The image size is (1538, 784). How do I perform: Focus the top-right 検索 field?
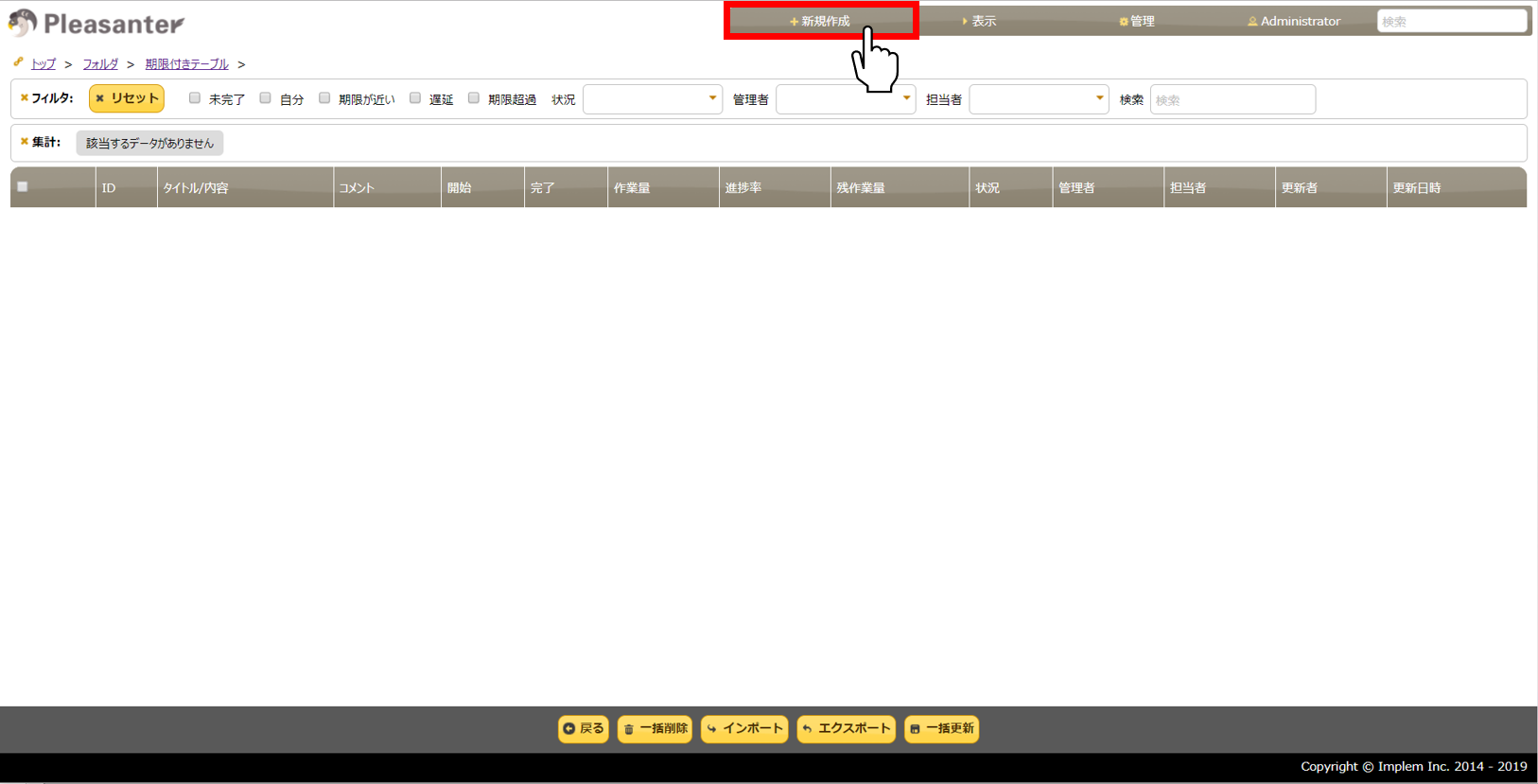pos(1451,21)
